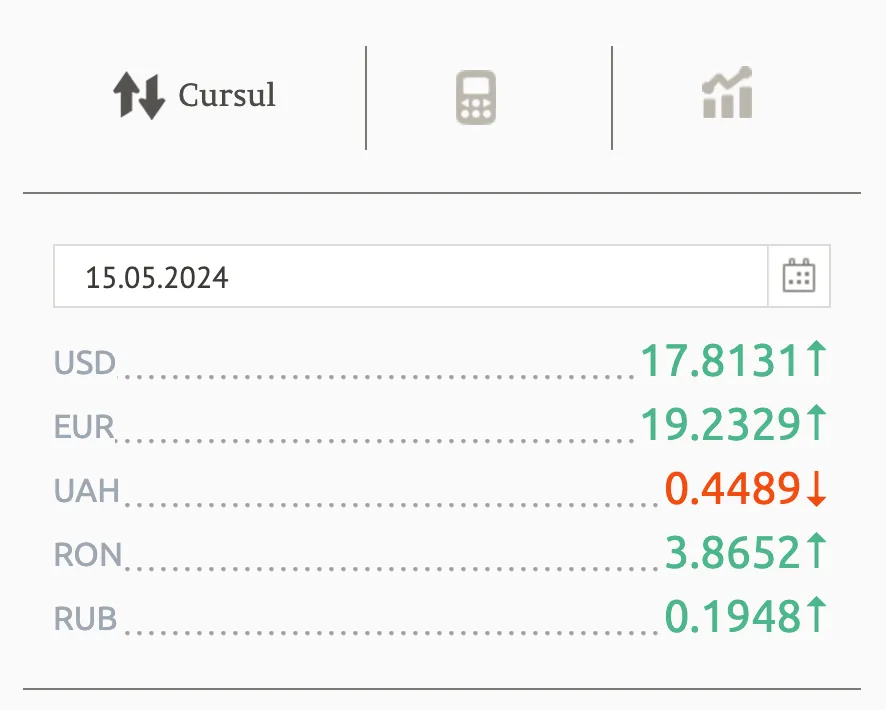Click the RON rate value 3.8652
Image resolution: width=886 pixels, height=710 pixels.
pyautogui.click(x=733, y=552)
